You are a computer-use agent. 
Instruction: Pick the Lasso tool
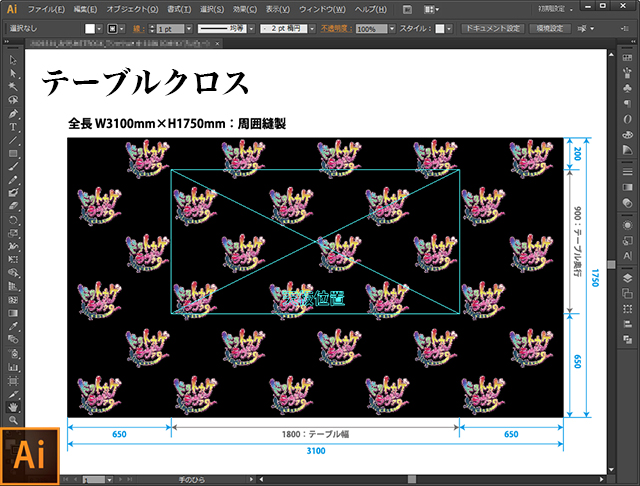pos(13,100)
